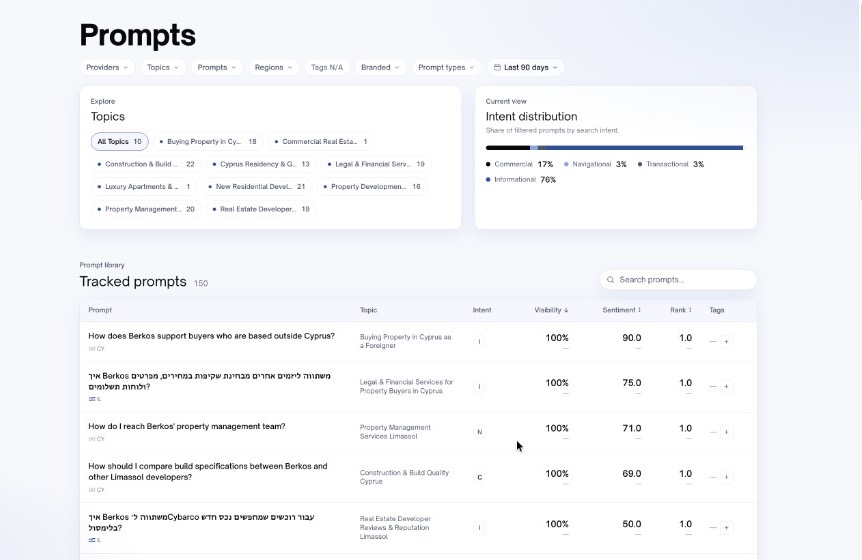Click the Transactional 3% legend item

(671, 164)
